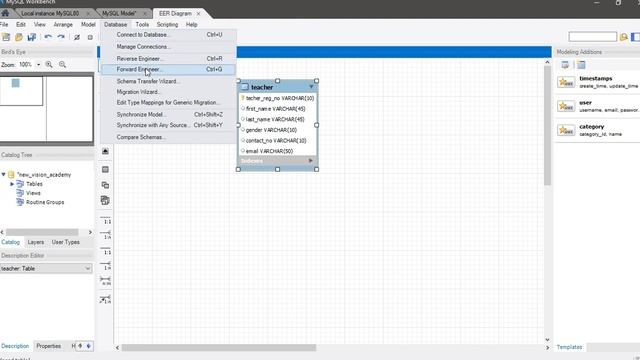Open the File menu

tap(4, 24)
